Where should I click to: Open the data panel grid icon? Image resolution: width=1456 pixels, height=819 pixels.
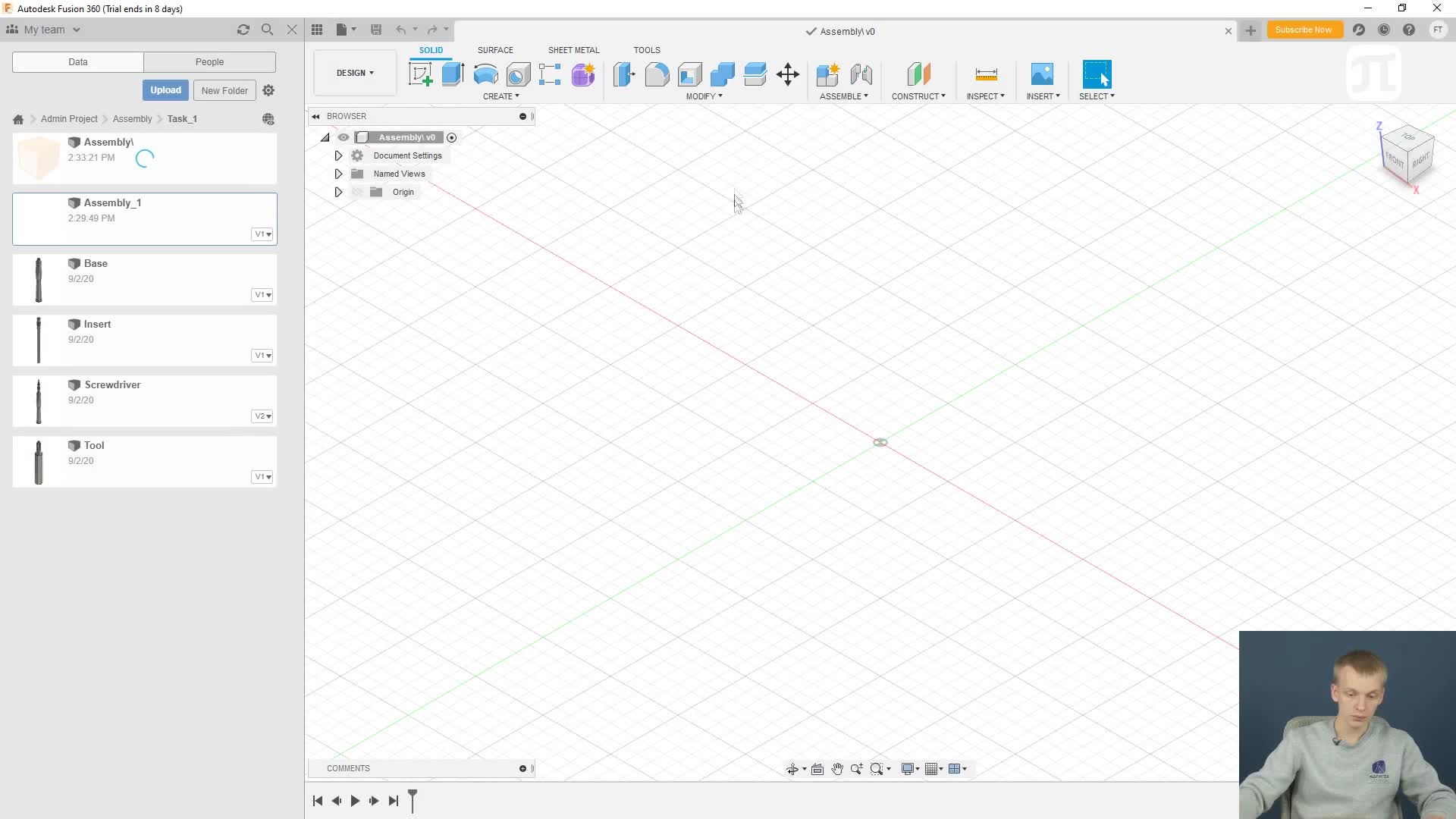click(x=317, y=30)
